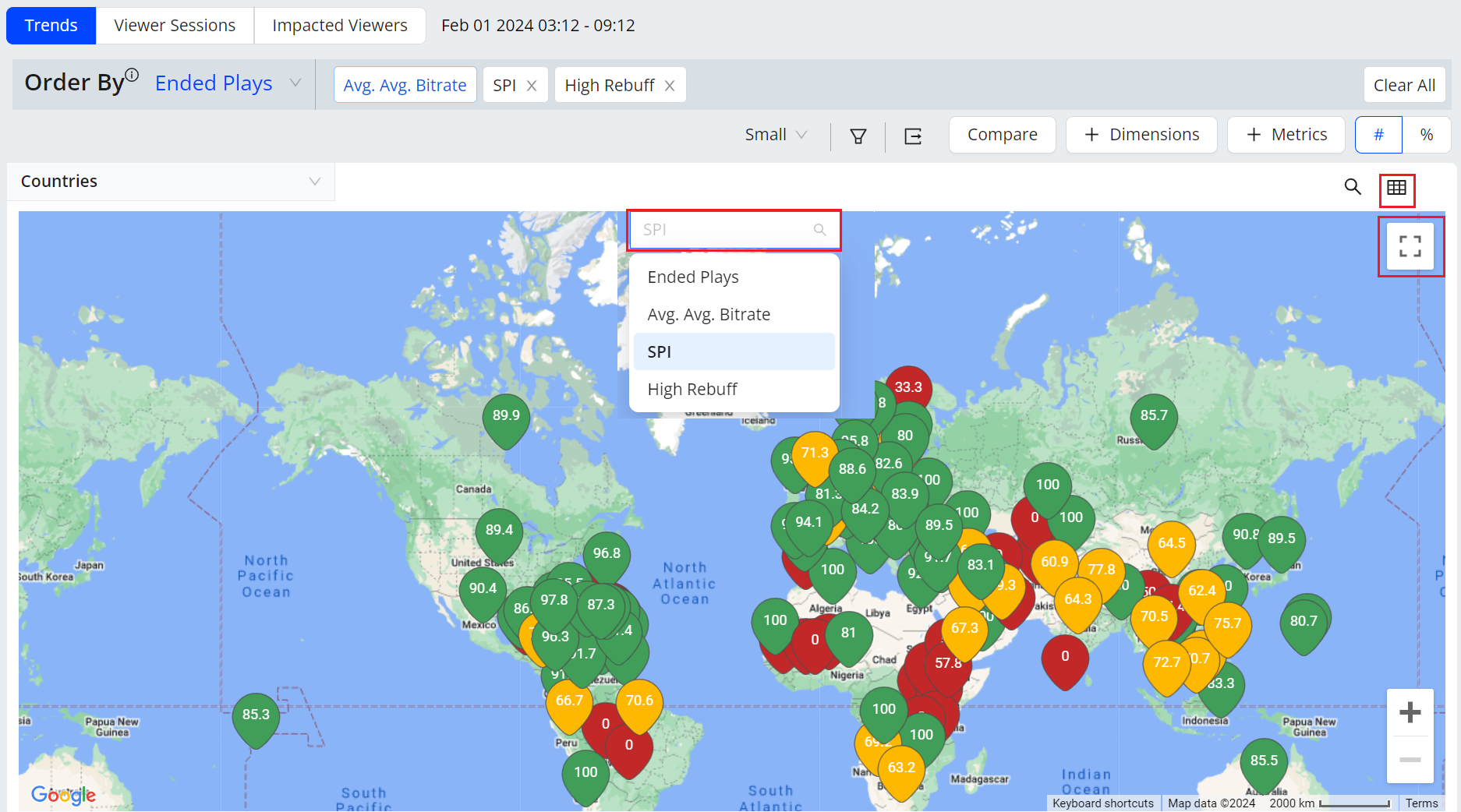Toggle number display mode (#)
This screenshot has height=812, width=1461.
[1378, 135]
